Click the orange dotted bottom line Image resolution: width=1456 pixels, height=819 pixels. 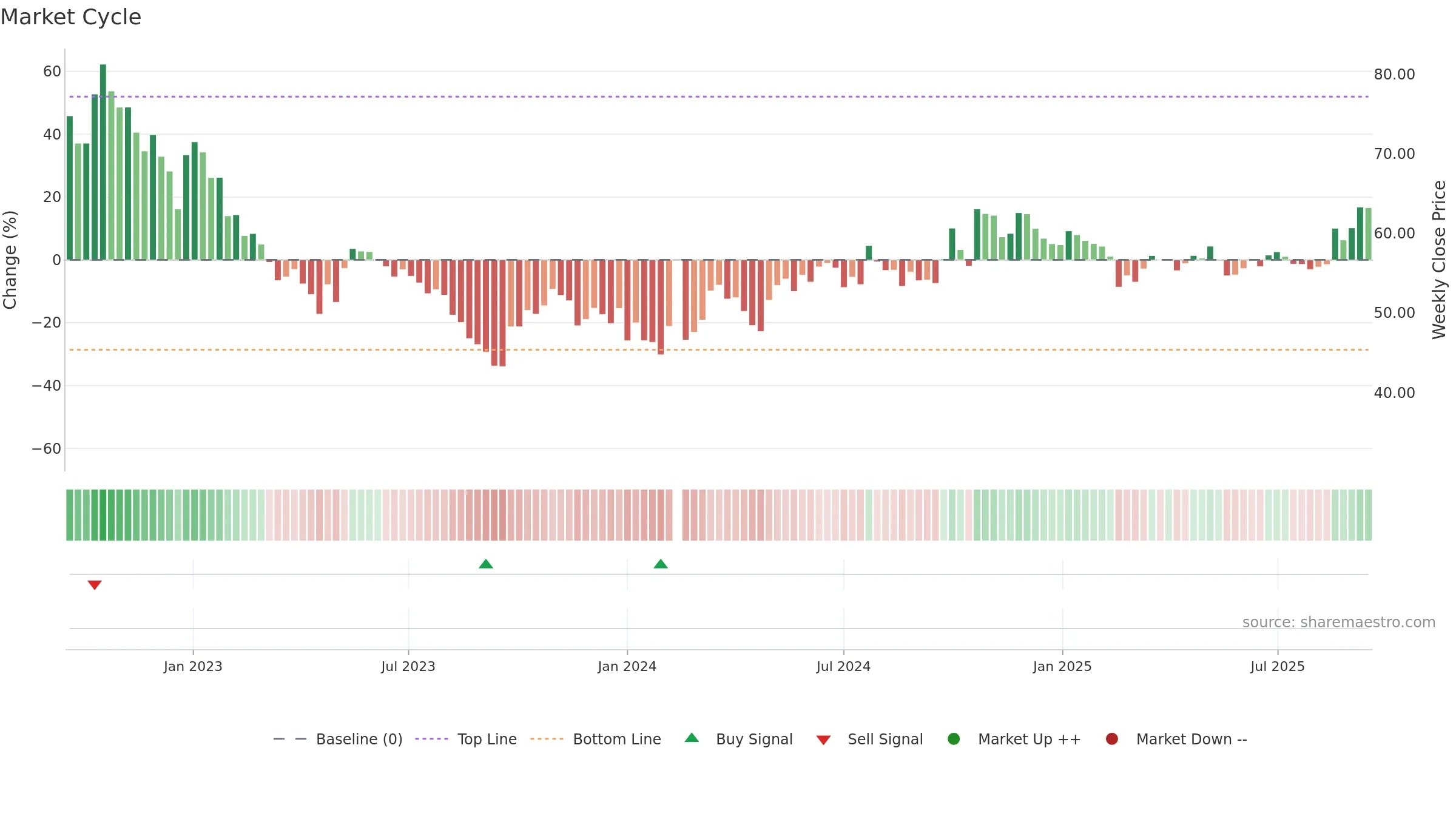(719, 349)
